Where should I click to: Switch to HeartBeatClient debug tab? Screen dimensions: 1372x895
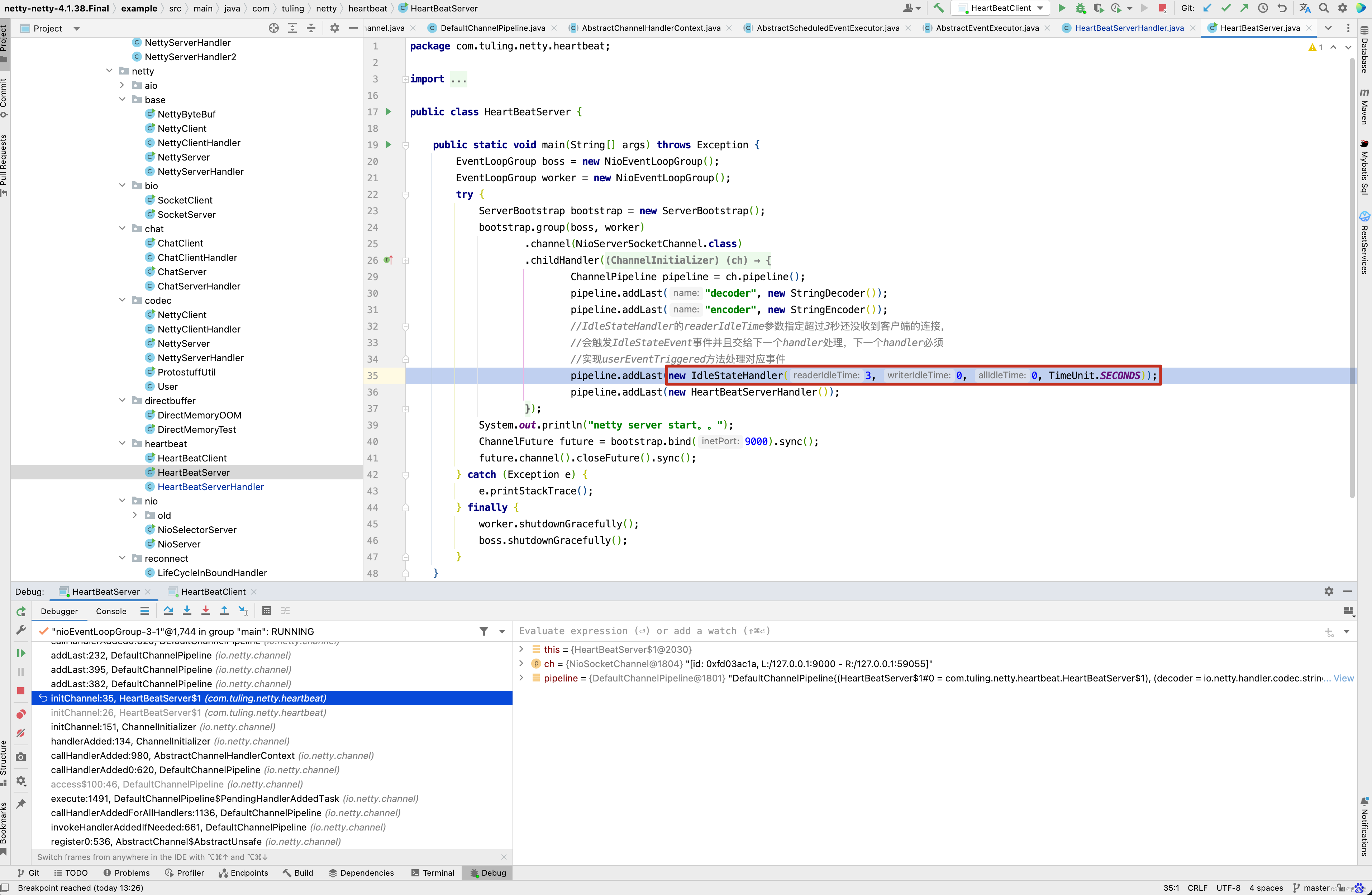coord(213,591)
